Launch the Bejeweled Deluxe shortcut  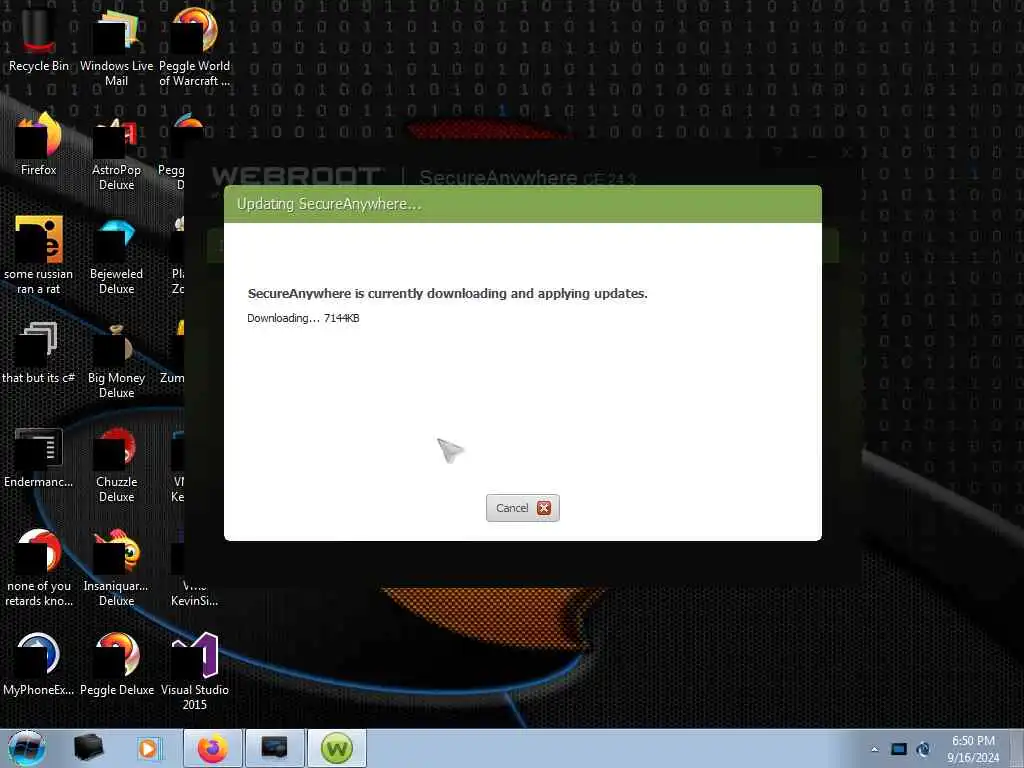click(116, 255)
